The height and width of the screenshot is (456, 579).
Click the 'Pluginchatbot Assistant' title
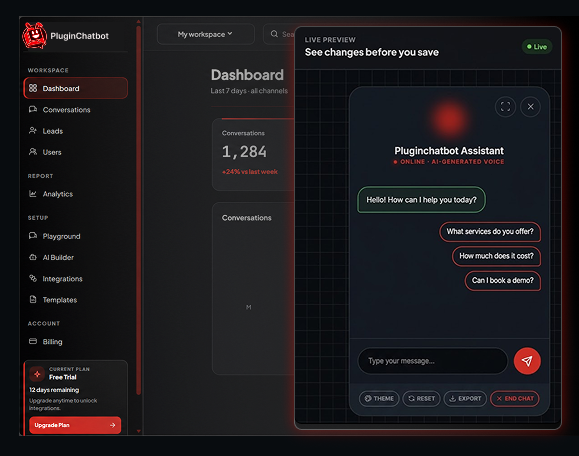click(449, 151)
